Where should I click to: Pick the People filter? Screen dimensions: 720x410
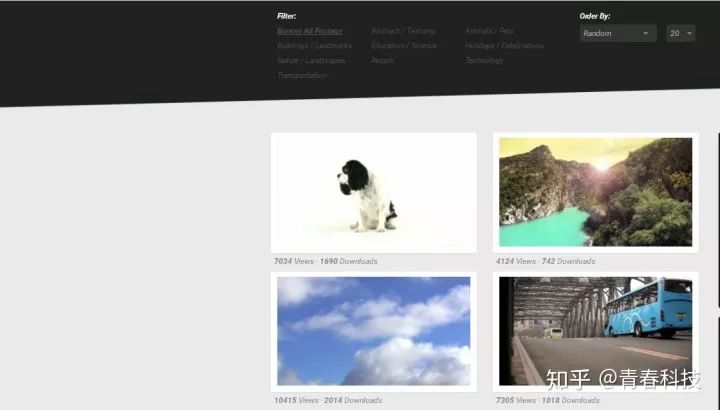(x=382, y=60)
